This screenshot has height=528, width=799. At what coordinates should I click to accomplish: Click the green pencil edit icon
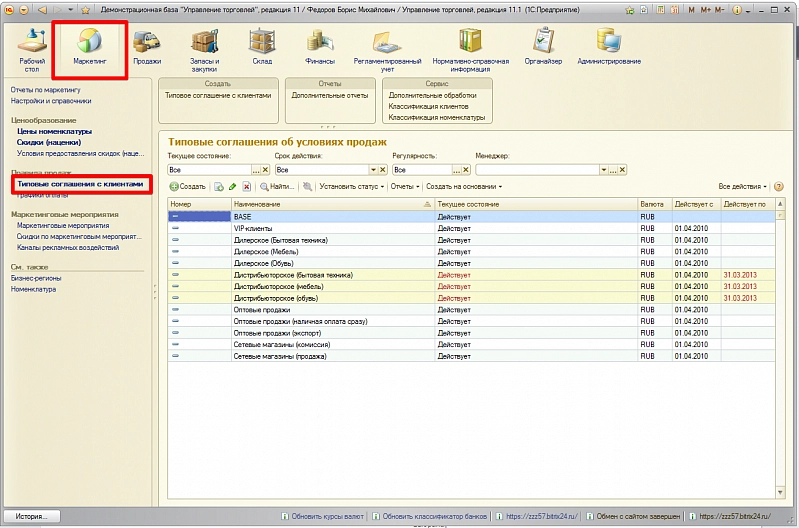pos(232,186)
